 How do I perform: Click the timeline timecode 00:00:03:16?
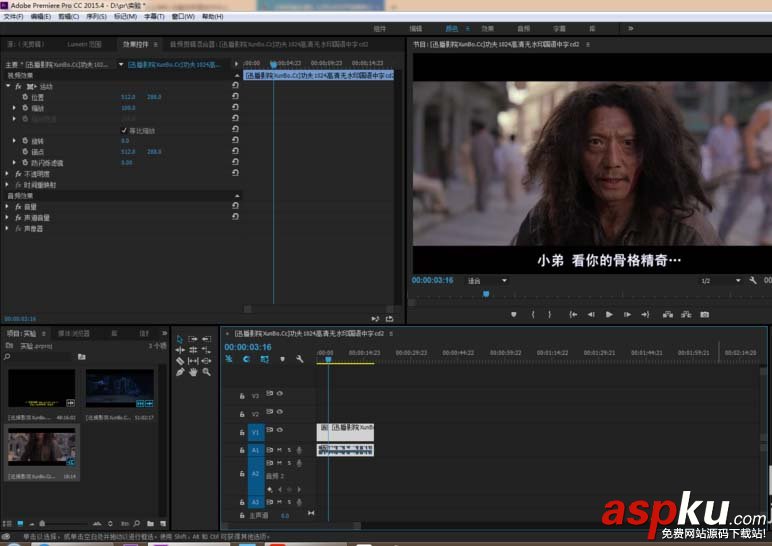point(246,347)
